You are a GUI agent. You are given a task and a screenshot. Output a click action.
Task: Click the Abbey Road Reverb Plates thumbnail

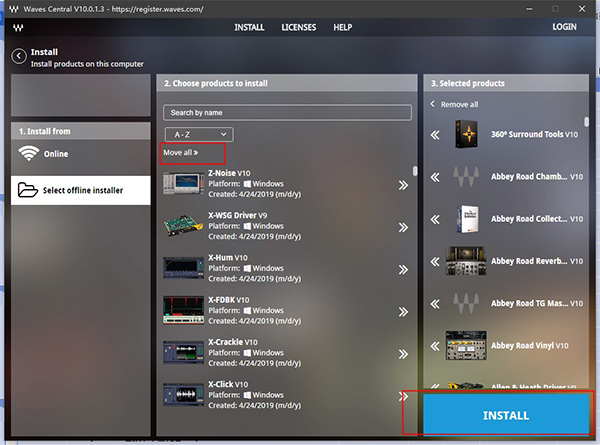[466, 261]
